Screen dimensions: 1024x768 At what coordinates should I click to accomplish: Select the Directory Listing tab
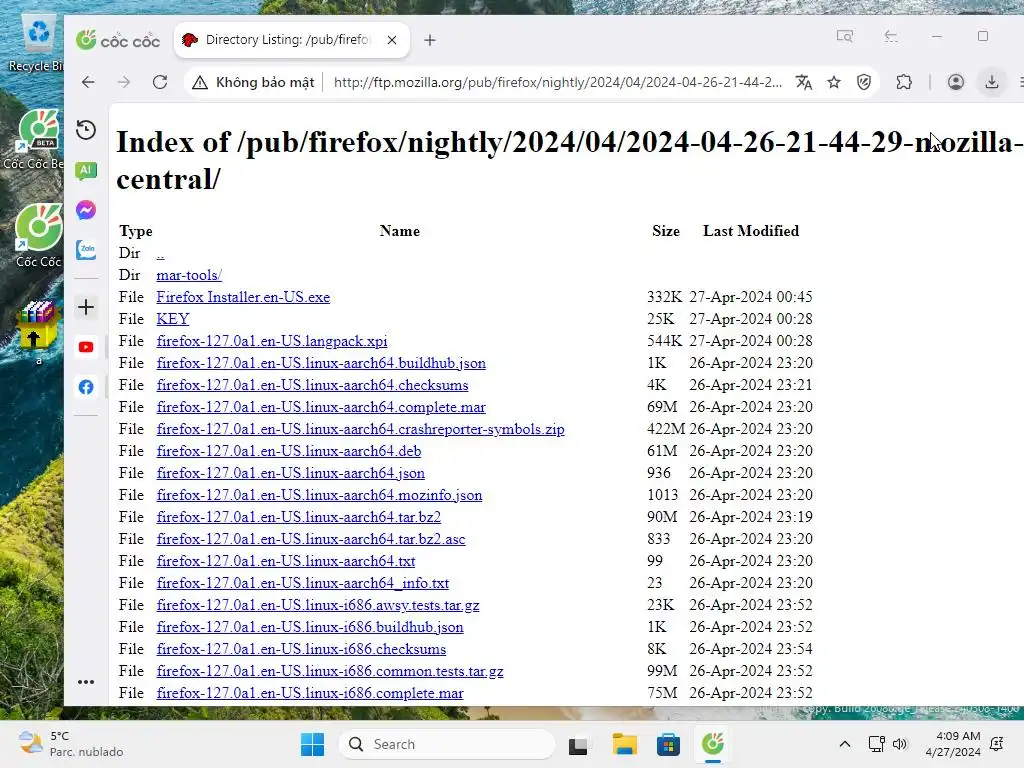pyautogui.click(x=291, y=40)
